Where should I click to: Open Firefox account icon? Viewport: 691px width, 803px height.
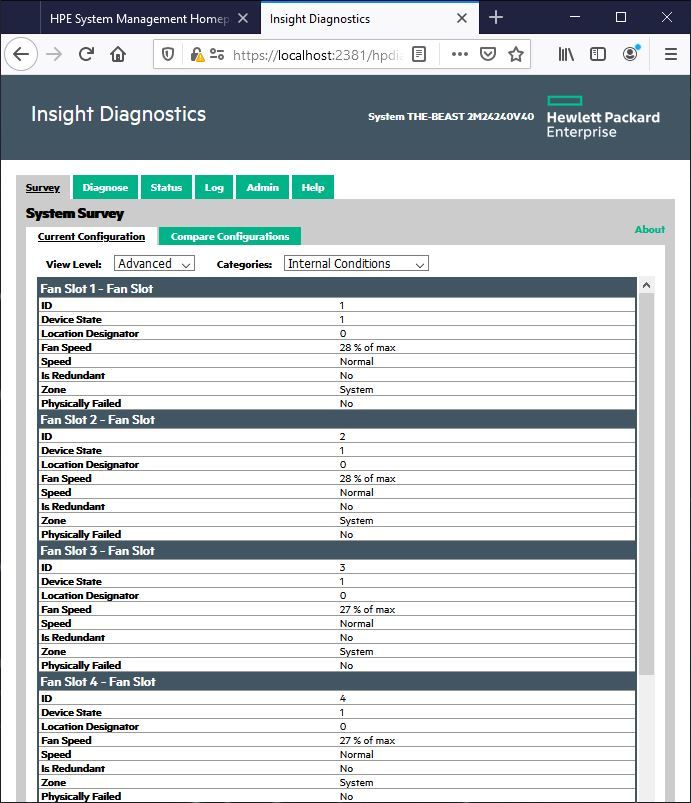[x=631, y=54]
